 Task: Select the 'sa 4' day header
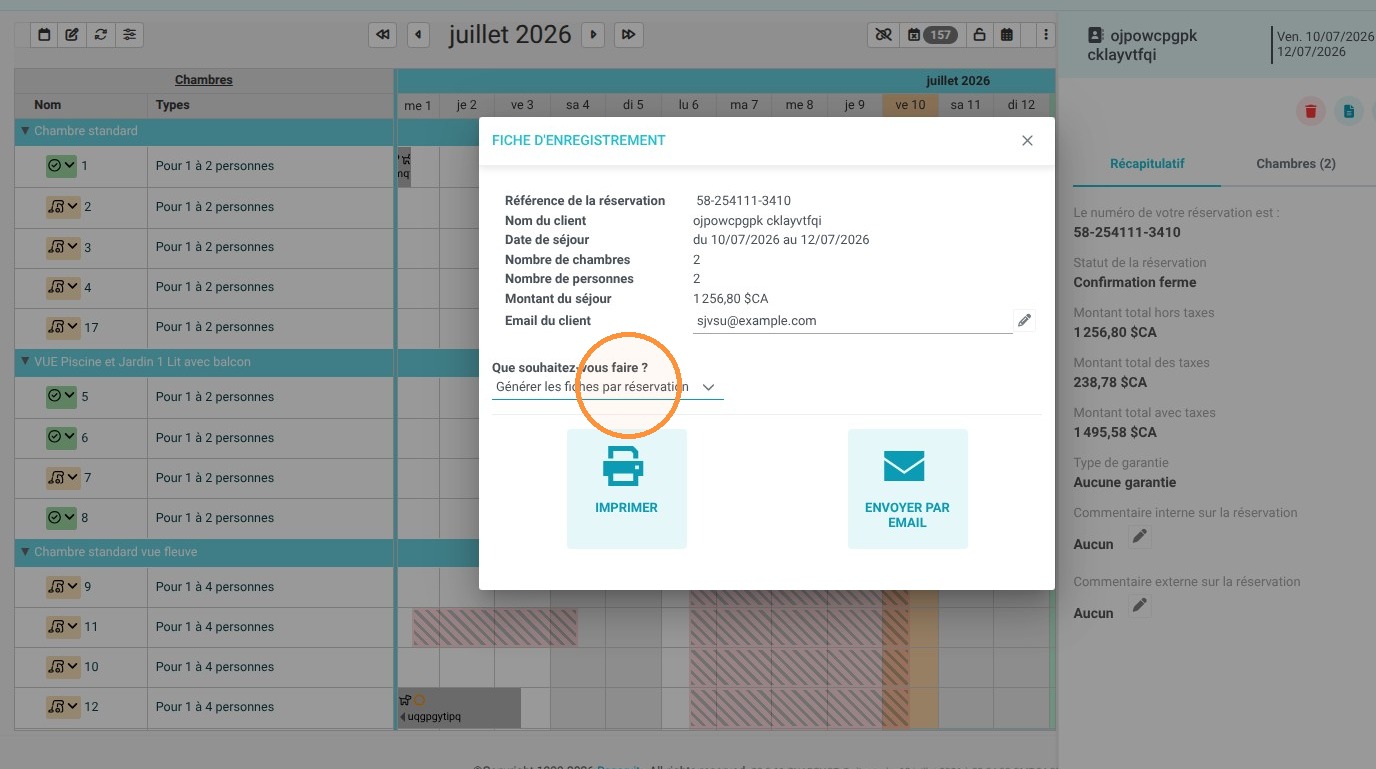coord(578,105)
